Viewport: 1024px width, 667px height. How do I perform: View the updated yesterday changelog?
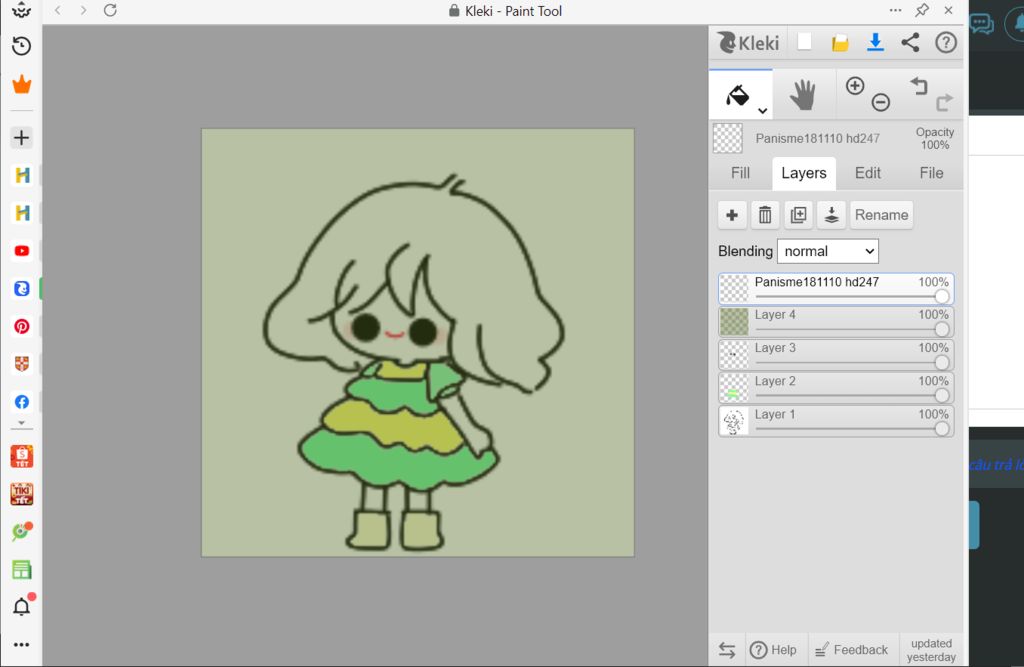tap(931, 650)
